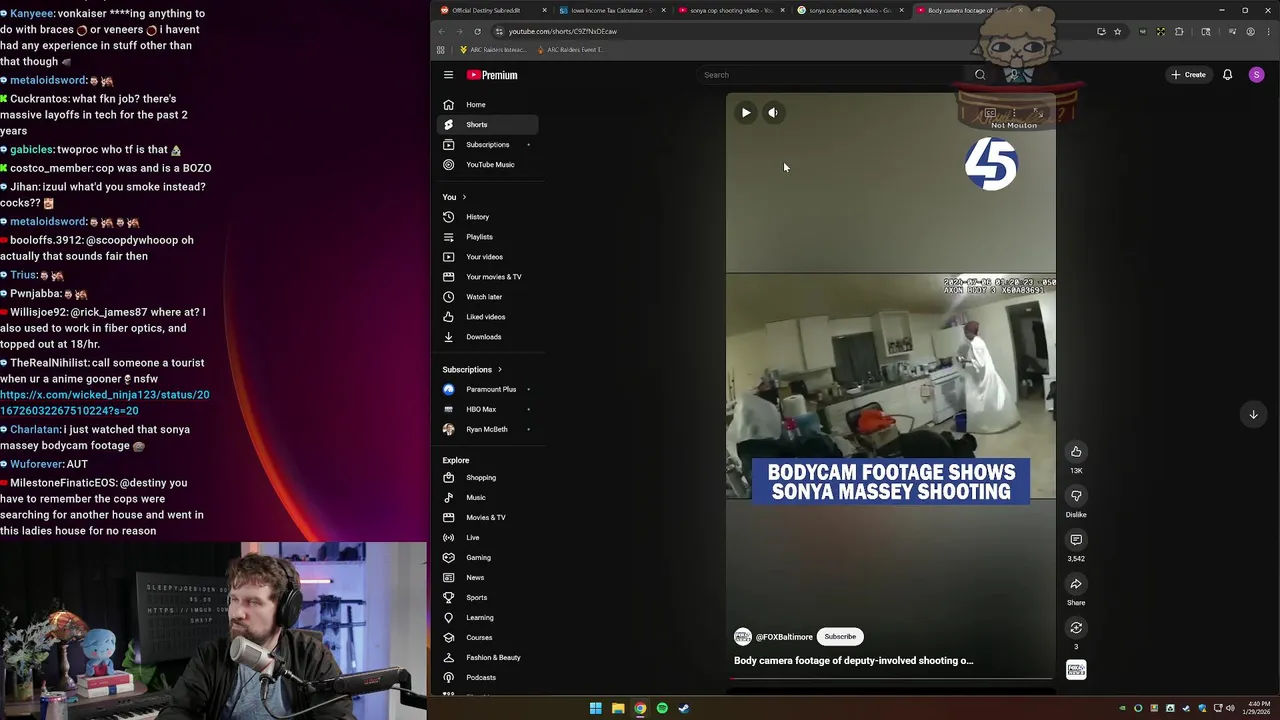Subscribe to the @FOXBaltimore channel
This screenshot has height=720, width=1280.
(x=840, y=637)
